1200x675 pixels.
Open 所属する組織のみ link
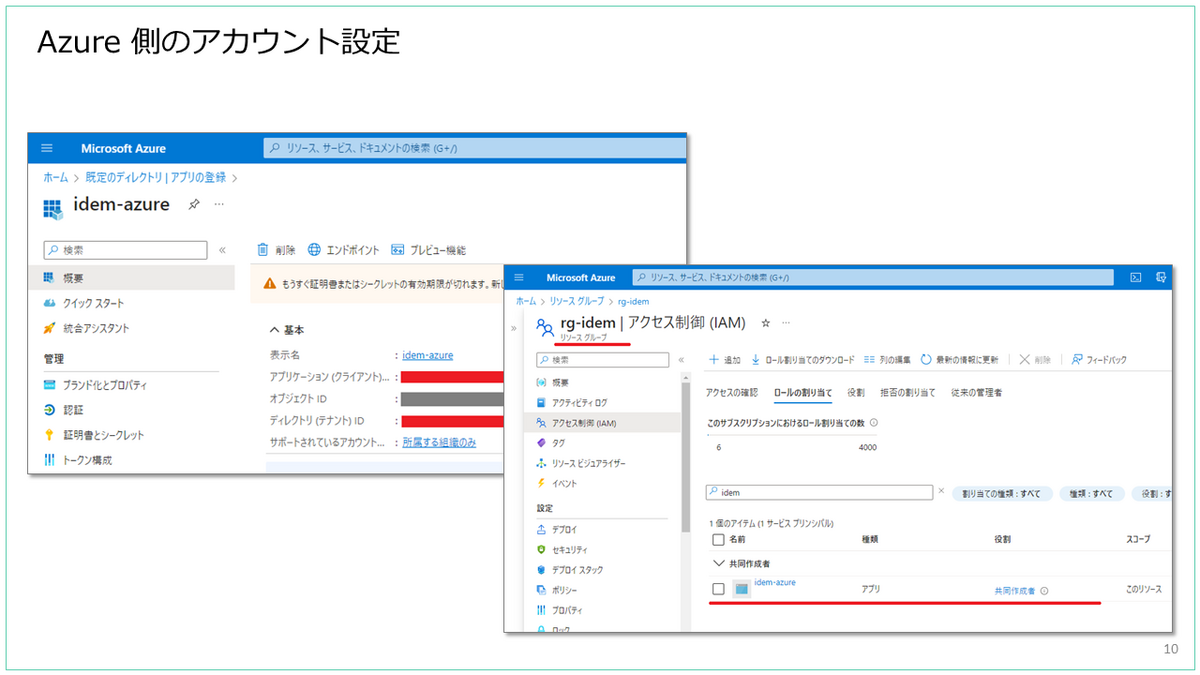[439, 442]
